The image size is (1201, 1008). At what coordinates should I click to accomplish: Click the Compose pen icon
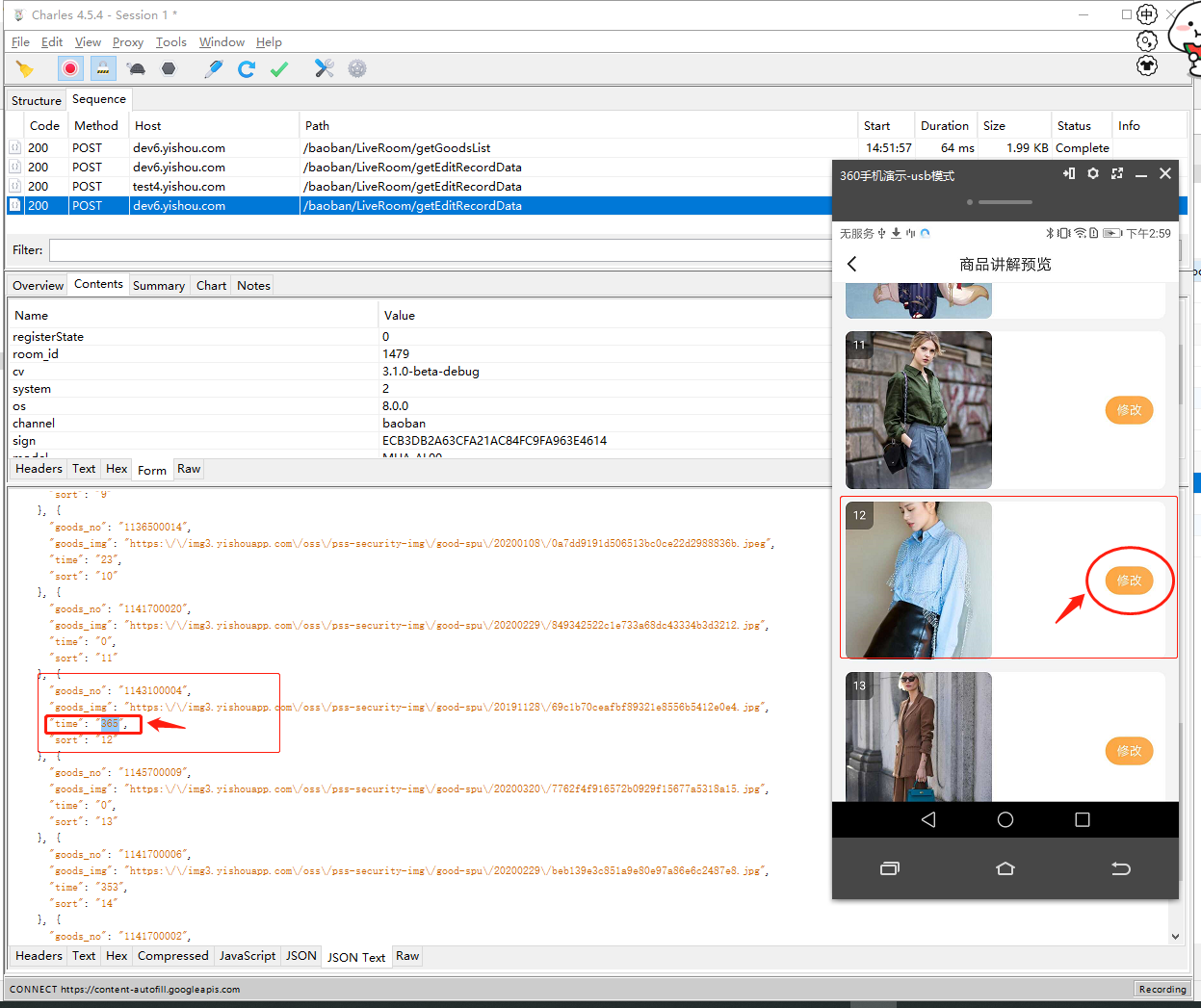point(214,68)
